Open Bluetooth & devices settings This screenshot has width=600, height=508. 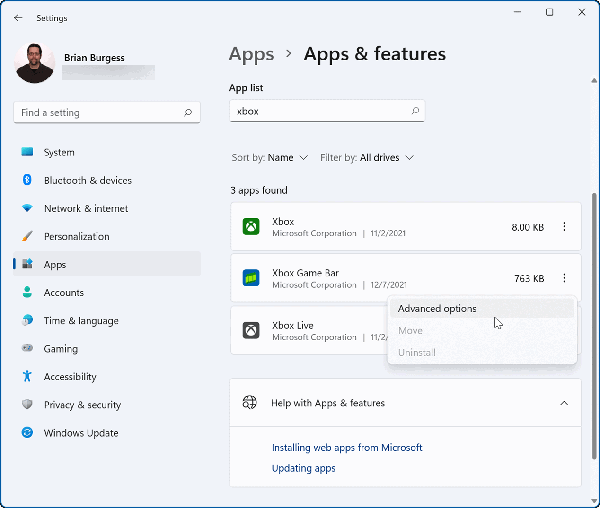pos(87,180)
